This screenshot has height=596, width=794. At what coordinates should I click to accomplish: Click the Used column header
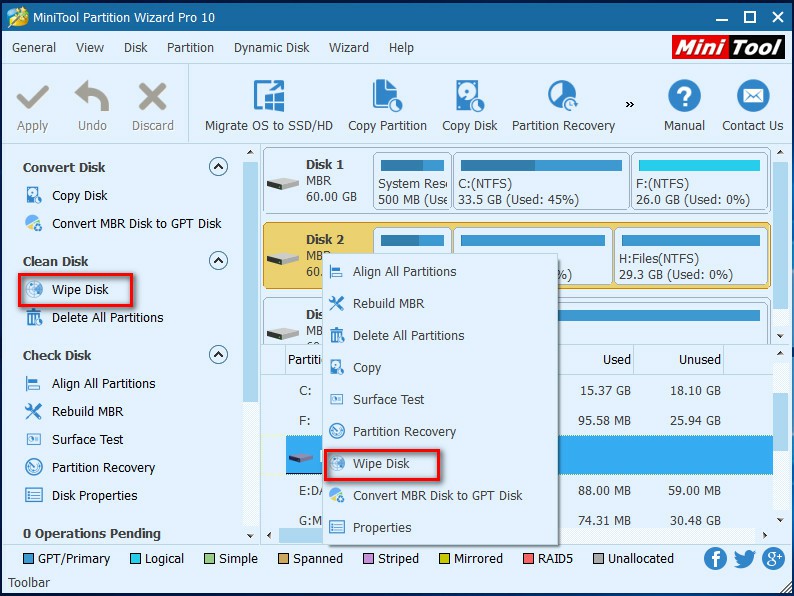(x=616, y=360)
